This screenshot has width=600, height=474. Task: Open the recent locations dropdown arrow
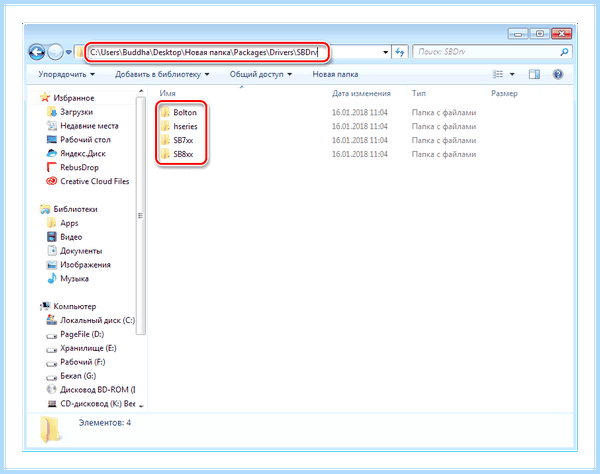pyautogui.click(x=68, y=52)
